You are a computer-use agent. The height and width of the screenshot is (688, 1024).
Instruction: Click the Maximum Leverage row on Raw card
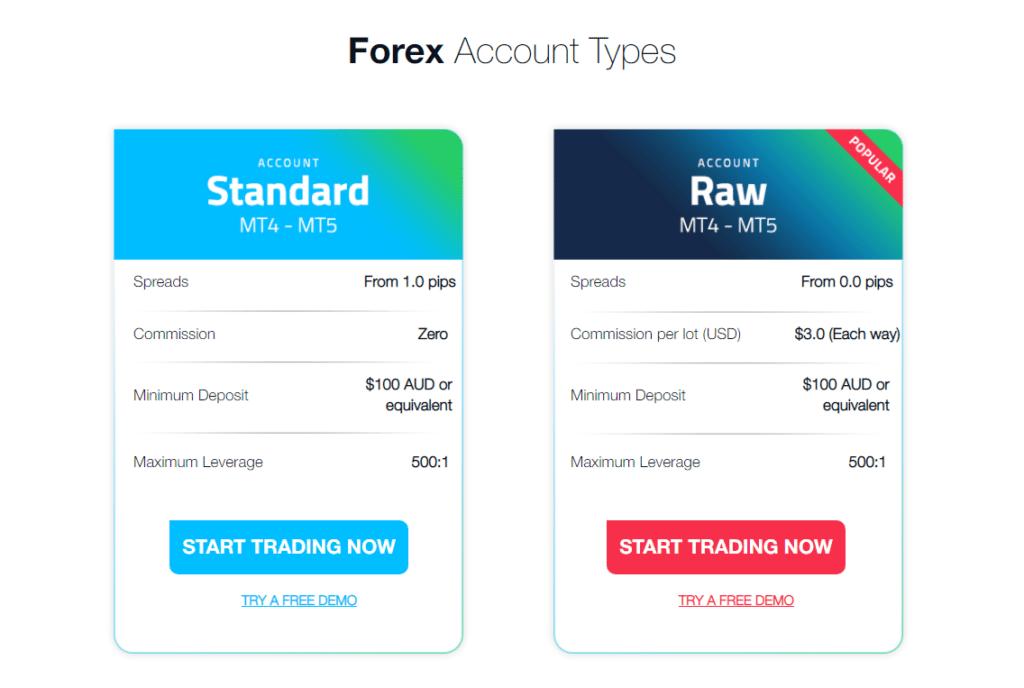(x=727, y=462)
